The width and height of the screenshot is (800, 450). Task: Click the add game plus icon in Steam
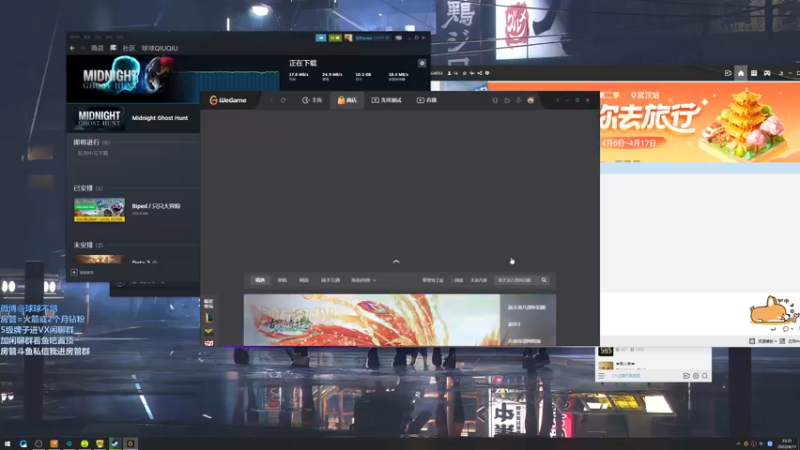tap(74, 272)
